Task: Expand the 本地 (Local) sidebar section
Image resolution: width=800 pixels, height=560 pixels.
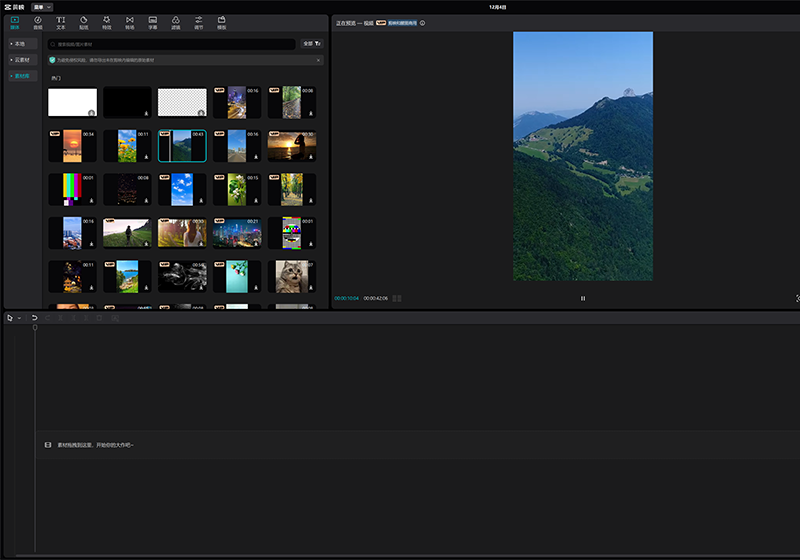Action: (x=19, y=44)
